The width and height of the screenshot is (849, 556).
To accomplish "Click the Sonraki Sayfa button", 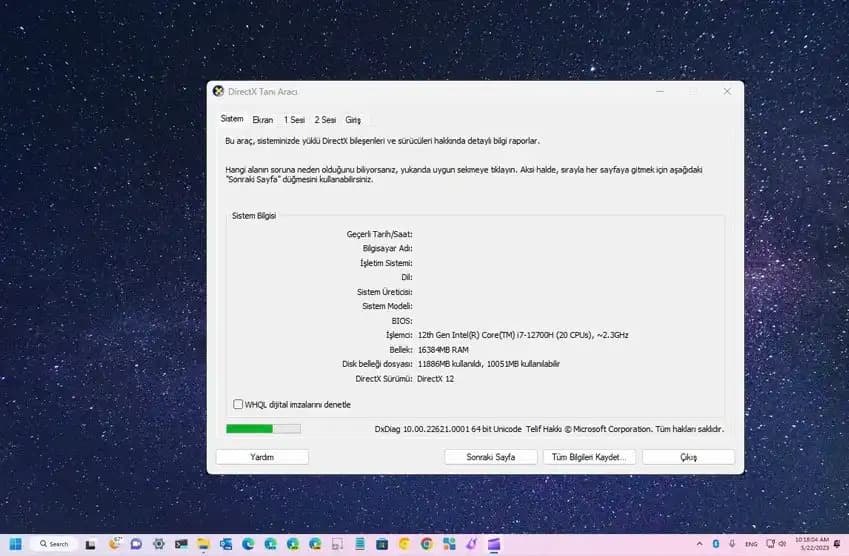I will click(x=490, y=457).
